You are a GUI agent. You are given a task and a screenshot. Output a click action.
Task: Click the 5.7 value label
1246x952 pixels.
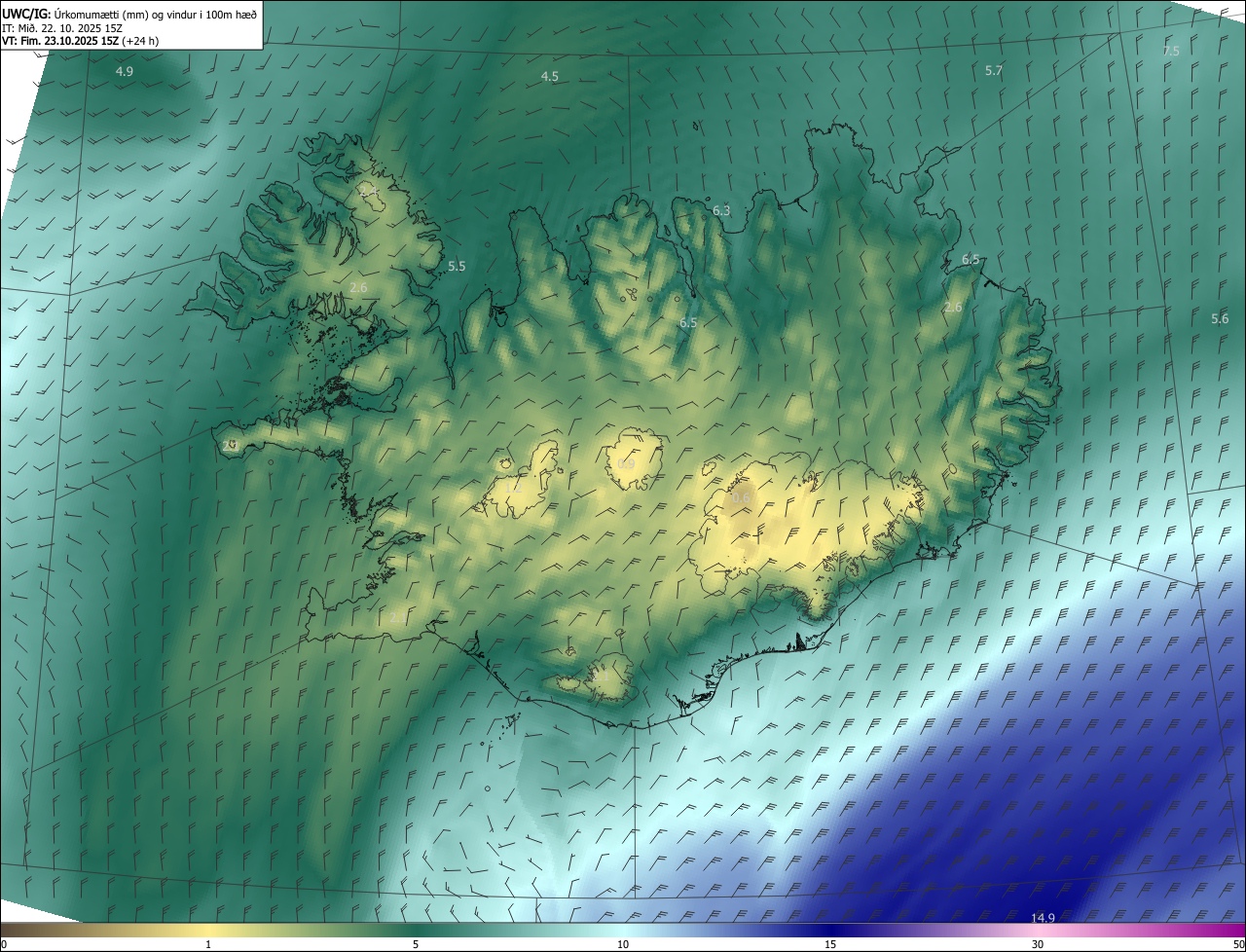coord(994,71)
